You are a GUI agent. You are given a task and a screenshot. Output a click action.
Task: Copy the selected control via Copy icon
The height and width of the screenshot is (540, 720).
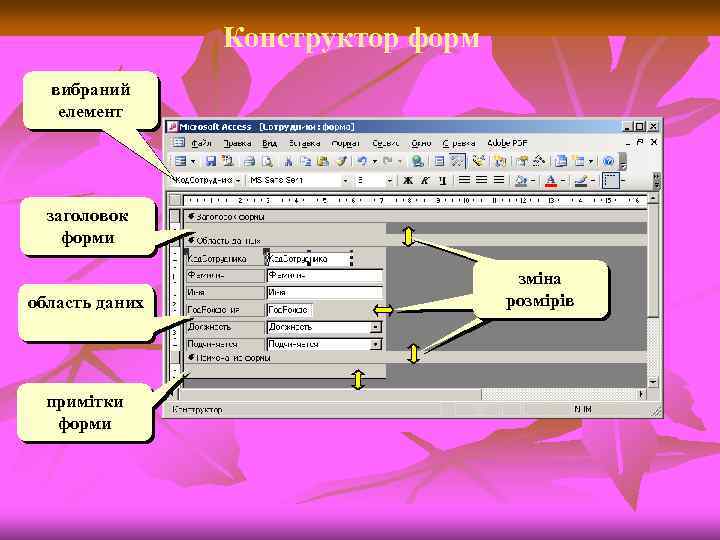tap(305, 161)
